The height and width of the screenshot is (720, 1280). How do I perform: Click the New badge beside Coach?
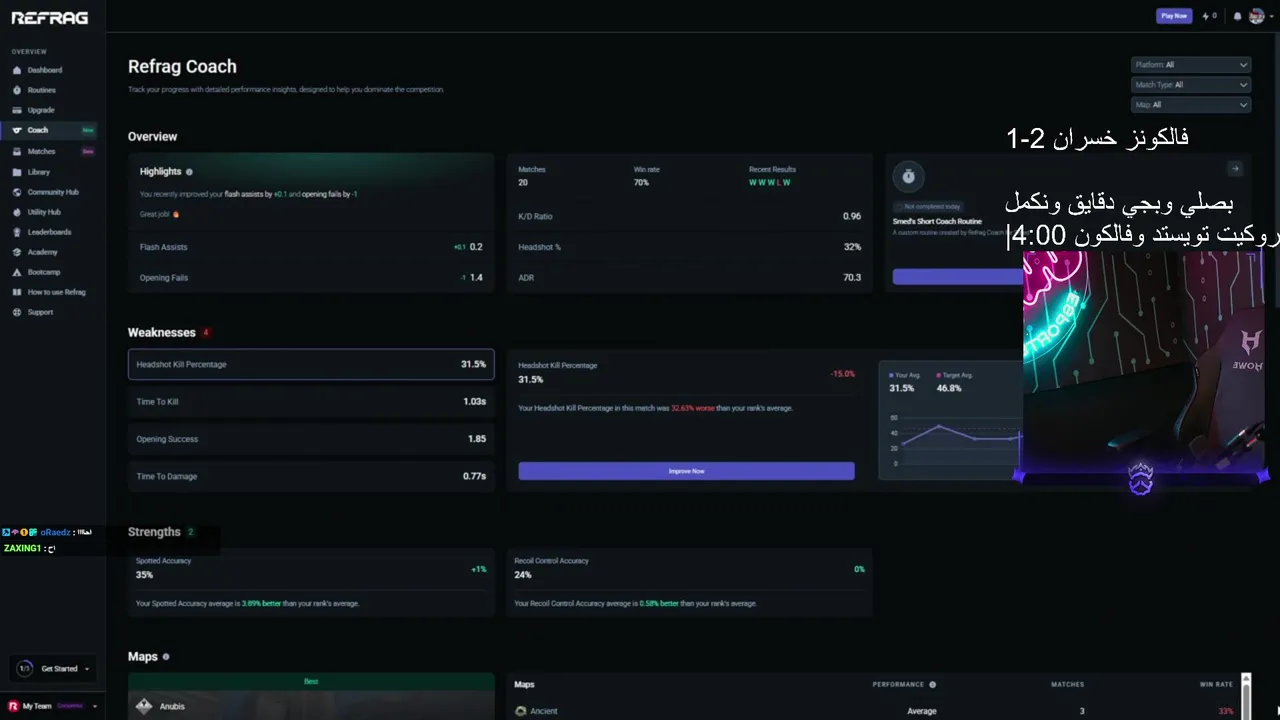pos(88,130)
